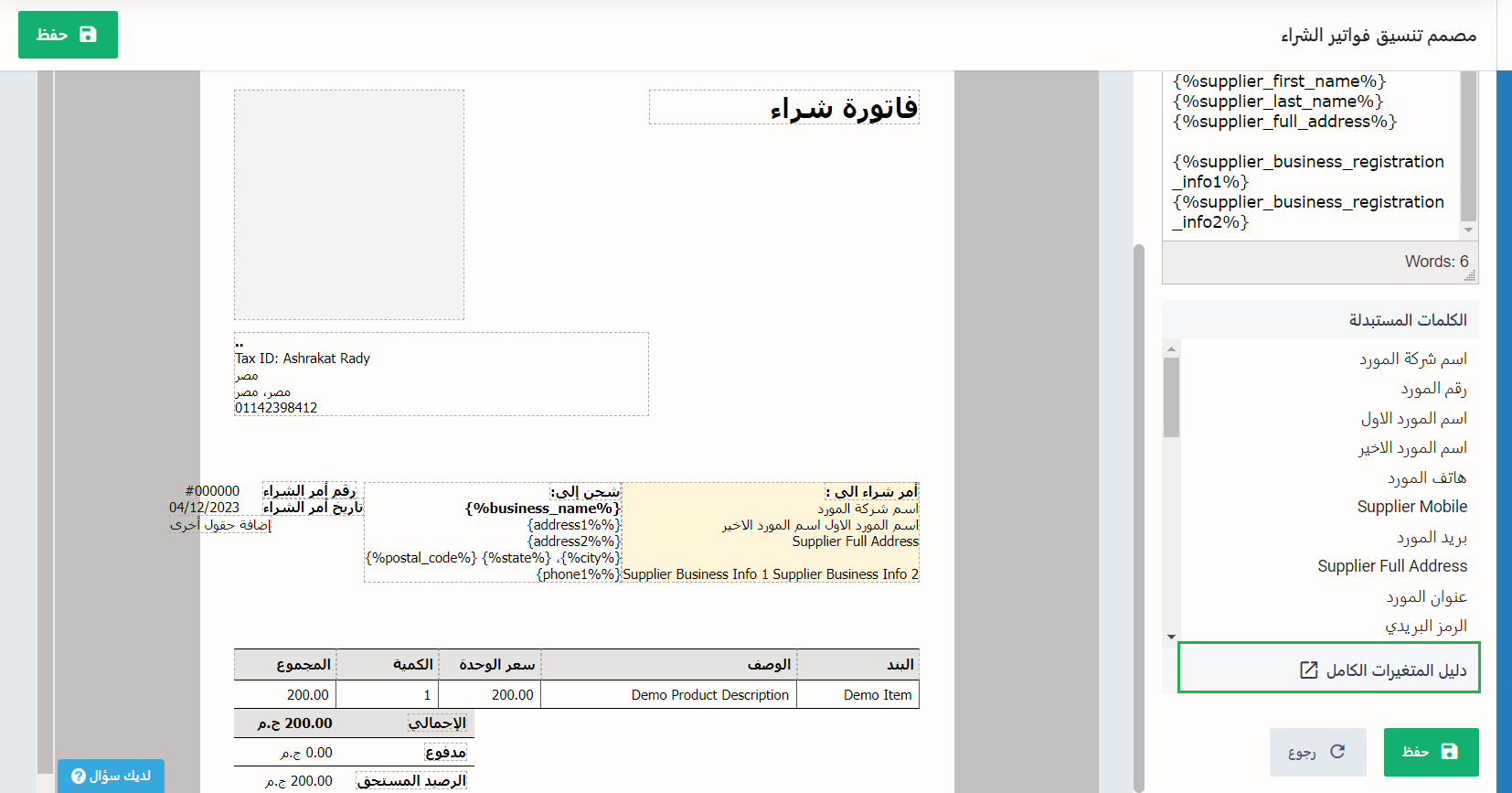Click the text editor scrollbar down arrow
The image size is (1512, 793).
tap(1468, 230)
